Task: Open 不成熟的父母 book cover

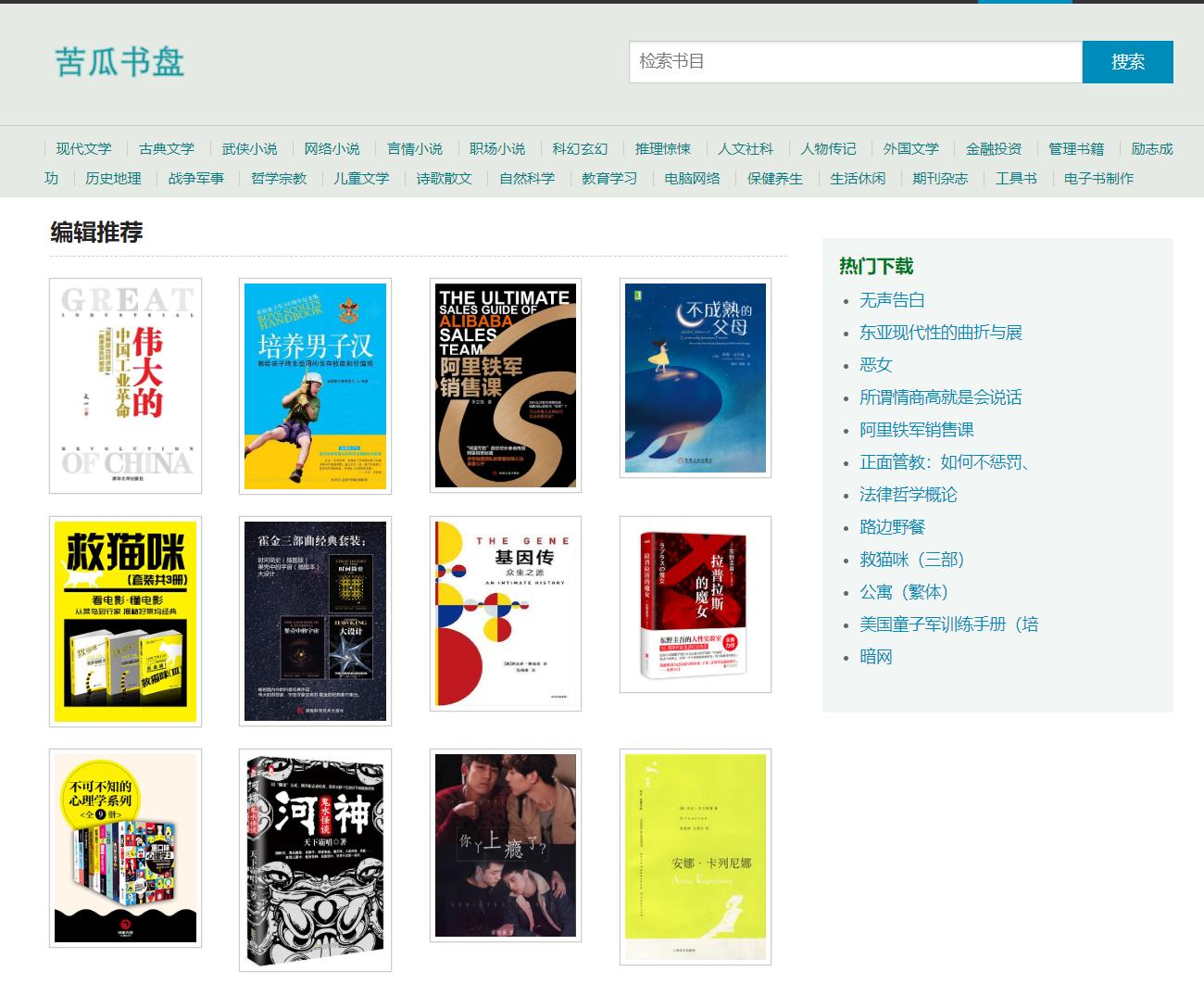Action: point(696,378)
